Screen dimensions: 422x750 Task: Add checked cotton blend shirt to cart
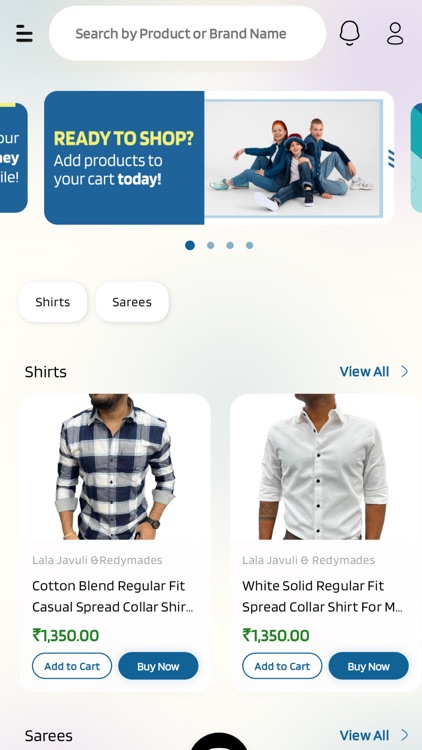click(72, 666)
